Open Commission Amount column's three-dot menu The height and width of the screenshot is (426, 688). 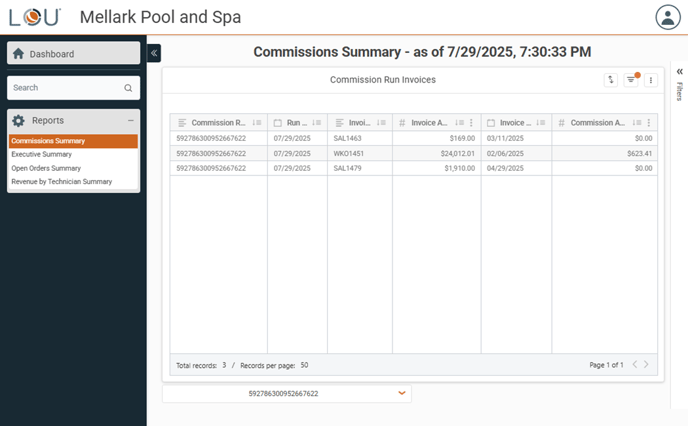(x=649, y=123)
